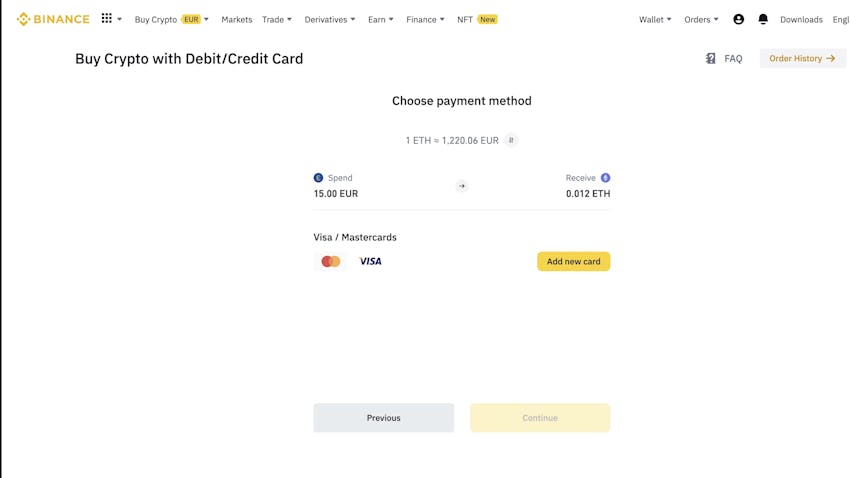Open the apps grid menu icon
The height and width of the screenshot is (478, 850).
click(x=107, y=18)
